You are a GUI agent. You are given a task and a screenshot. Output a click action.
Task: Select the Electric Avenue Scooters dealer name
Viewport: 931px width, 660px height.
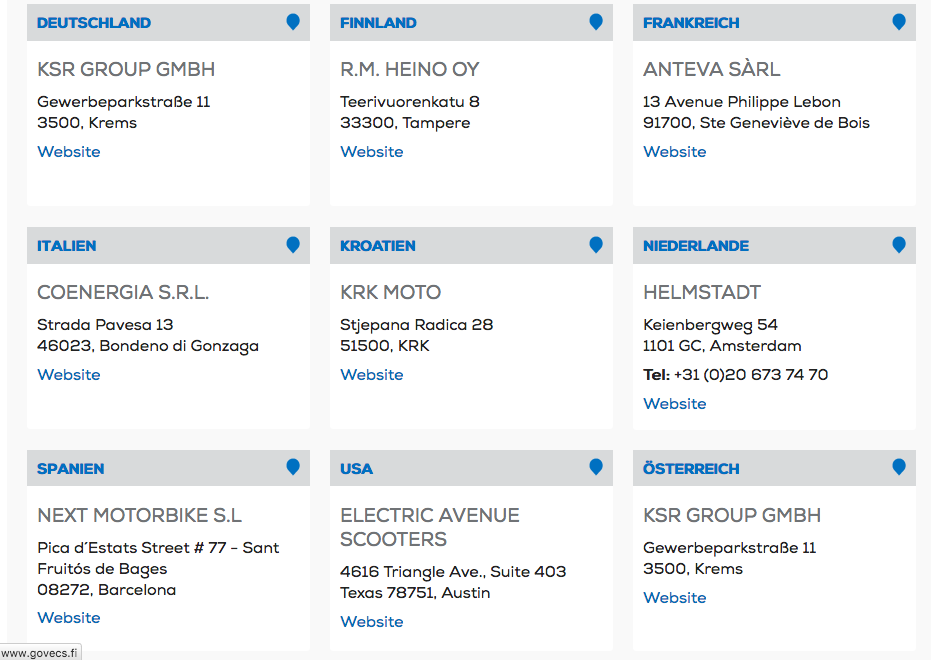(x=430, y=527)
